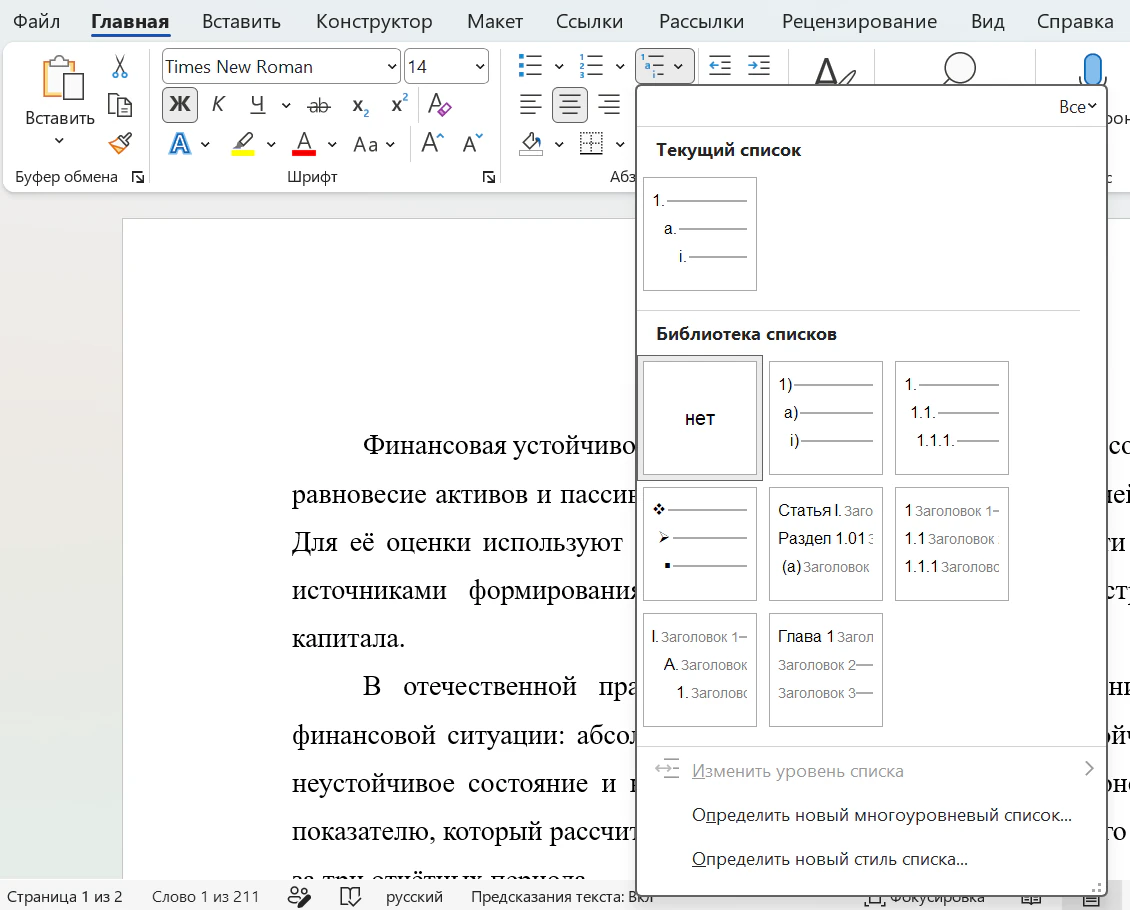Open borders dropdown arrow
The width and height of the screenshot is (1130, 910).
point(620,144)
